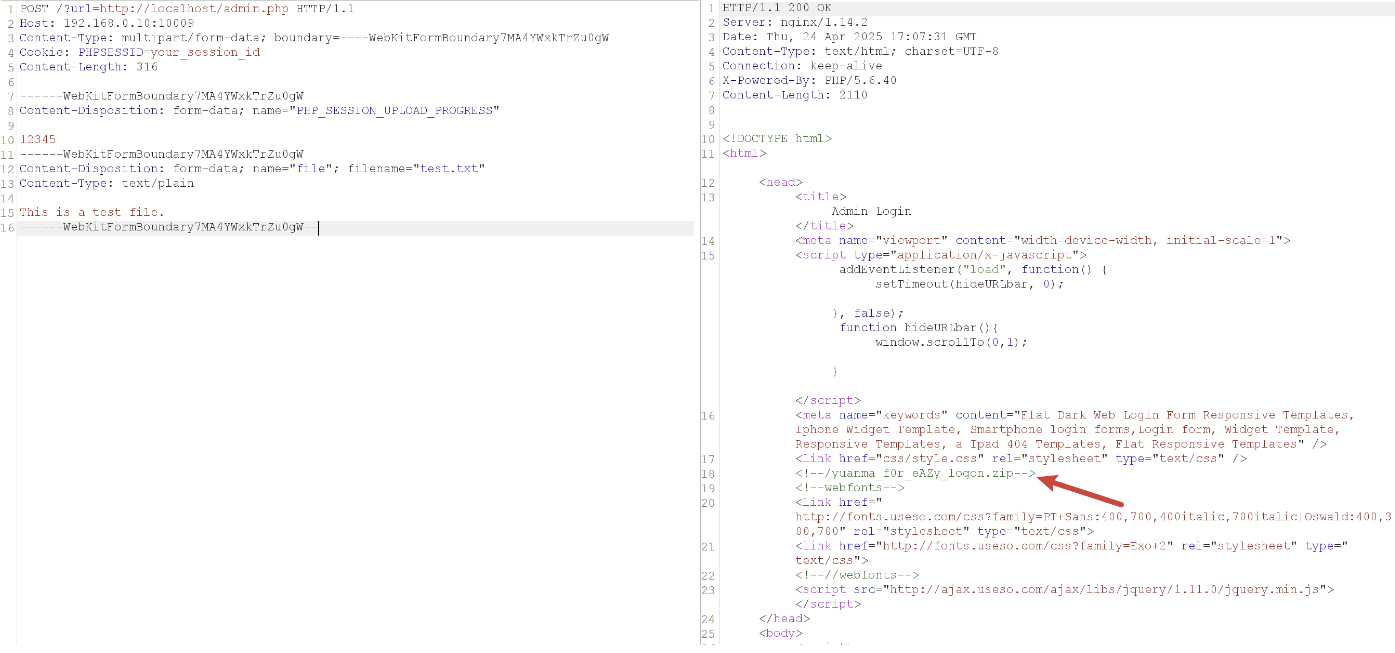Image resolution: width=1395 pixels, height=653 pixels.
Task: Click the '12345' body value in the request
Action: coord(37,140)
